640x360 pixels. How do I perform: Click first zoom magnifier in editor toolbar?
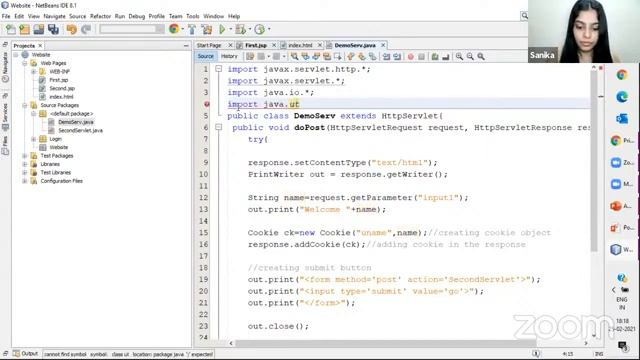[459, 56]
